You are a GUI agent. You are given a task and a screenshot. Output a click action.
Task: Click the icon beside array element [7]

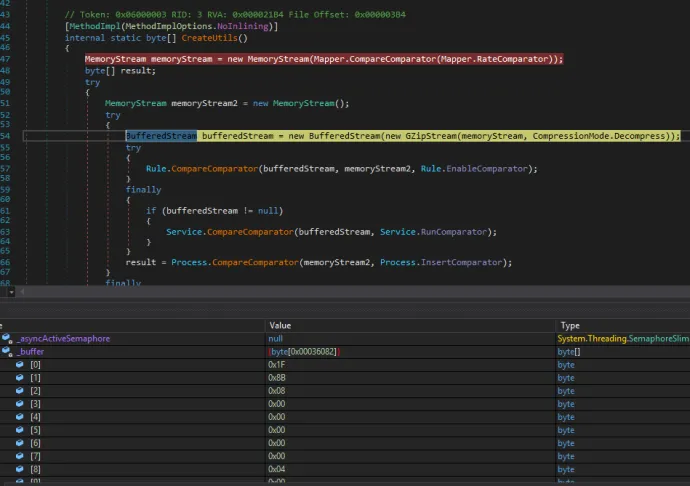point(20,456)
